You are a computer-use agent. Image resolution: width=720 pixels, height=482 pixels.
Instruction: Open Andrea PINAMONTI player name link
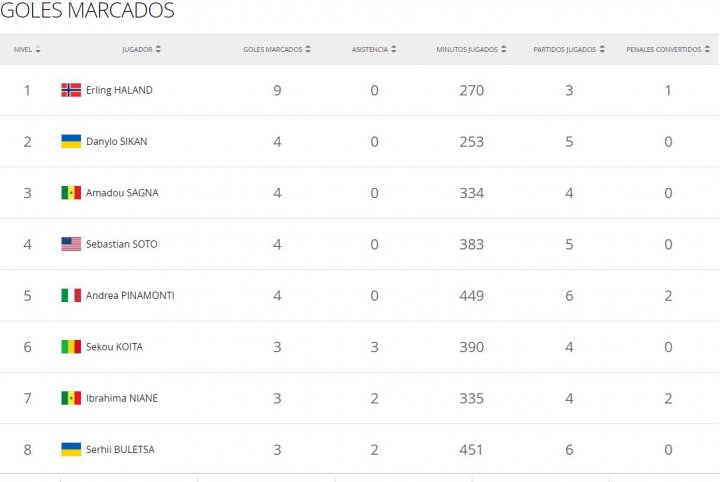tap(130, 296)
